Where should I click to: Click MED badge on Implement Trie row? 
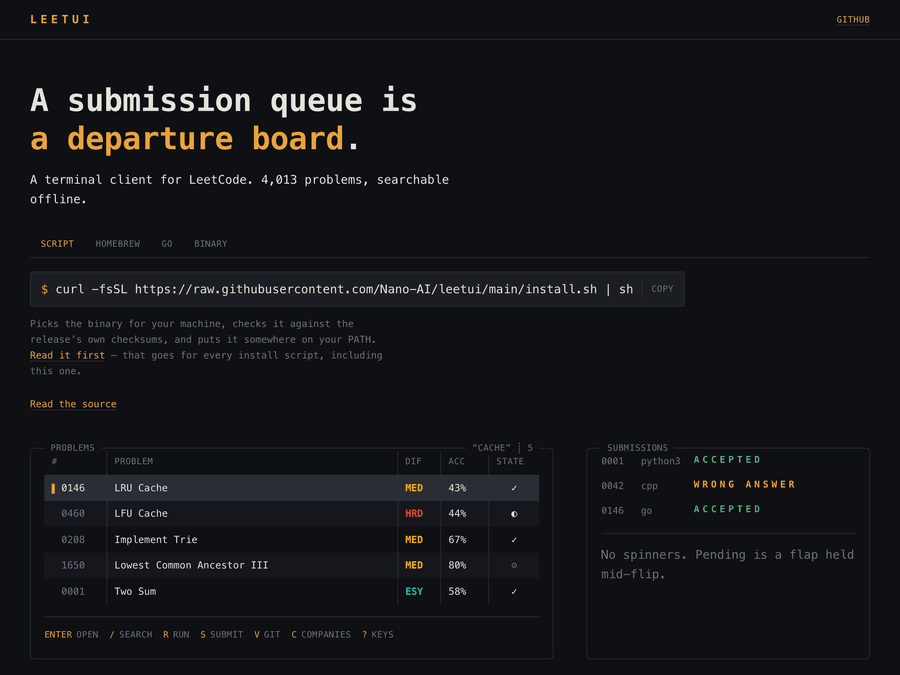pos(414,540)
